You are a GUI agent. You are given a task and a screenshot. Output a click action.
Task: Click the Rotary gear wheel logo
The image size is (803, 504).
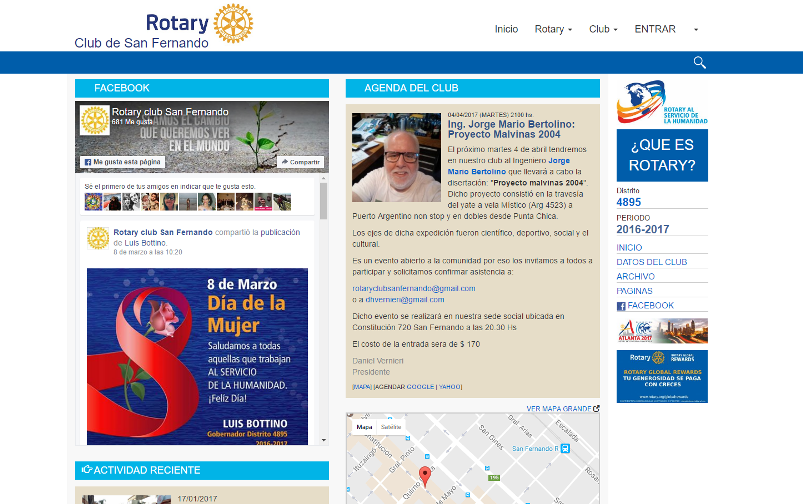coord(233,23)
